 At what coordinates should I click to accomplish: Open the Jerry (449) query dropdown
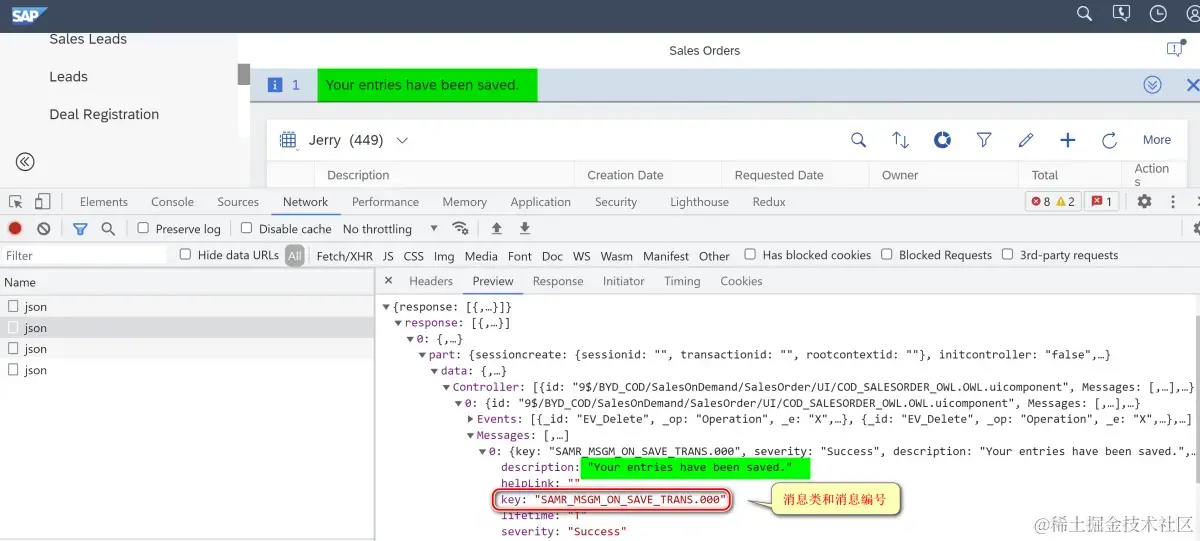pos(402,140)
